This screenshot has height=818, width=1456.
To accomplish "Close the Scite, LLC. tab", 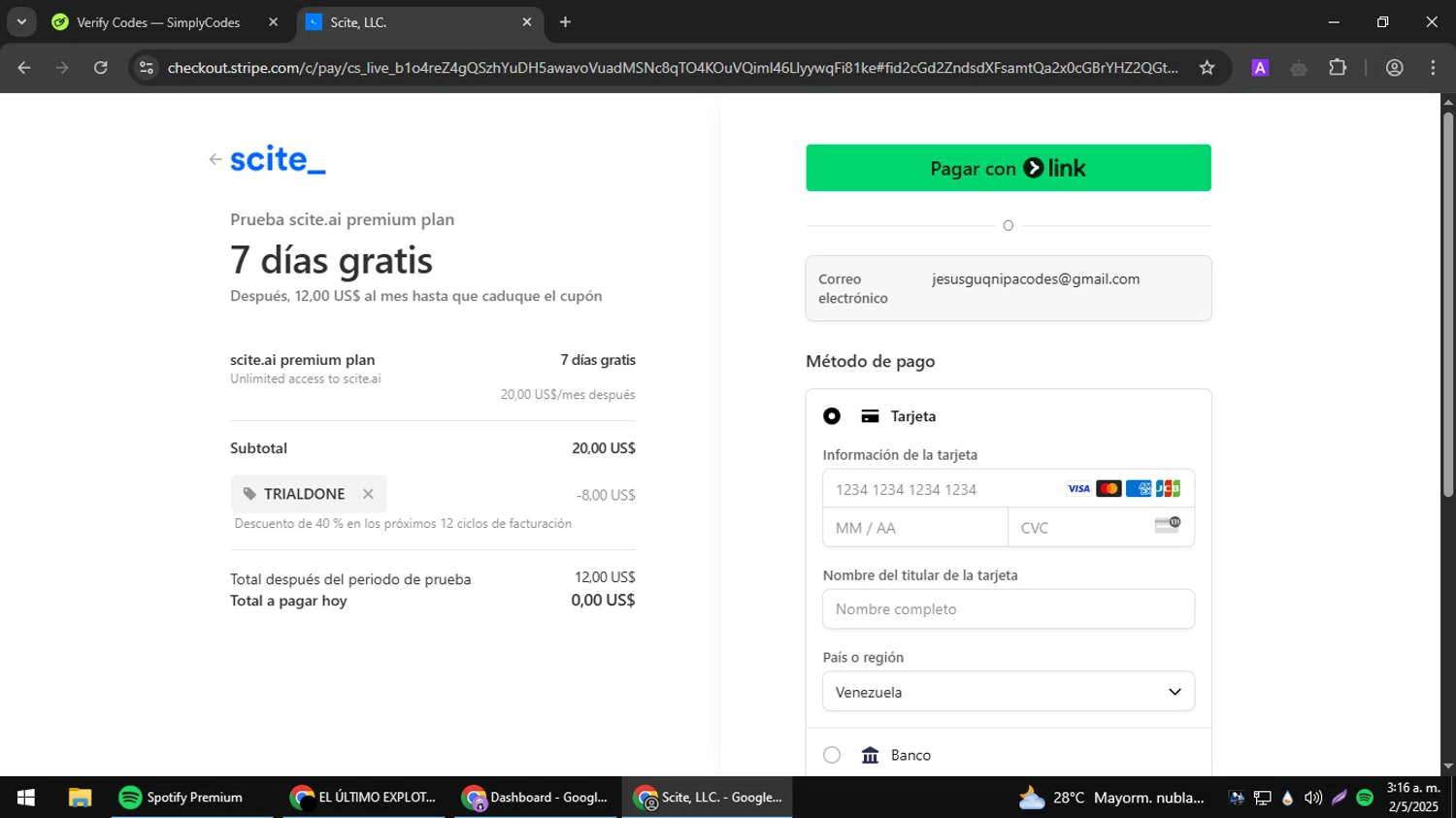I will pyautogui.click(x=527, y=22).
